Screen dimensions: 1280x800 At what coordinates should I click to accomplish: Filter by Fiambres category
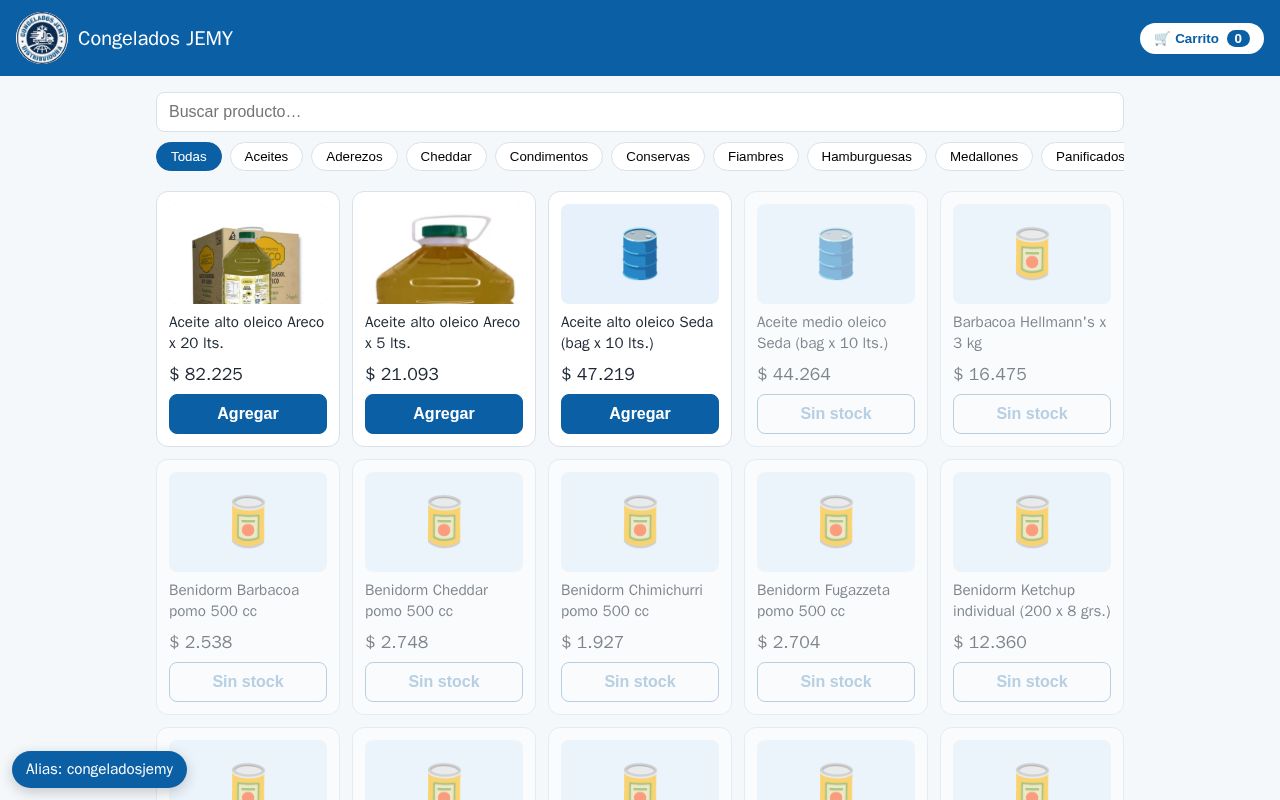click(x=756, y=157)
